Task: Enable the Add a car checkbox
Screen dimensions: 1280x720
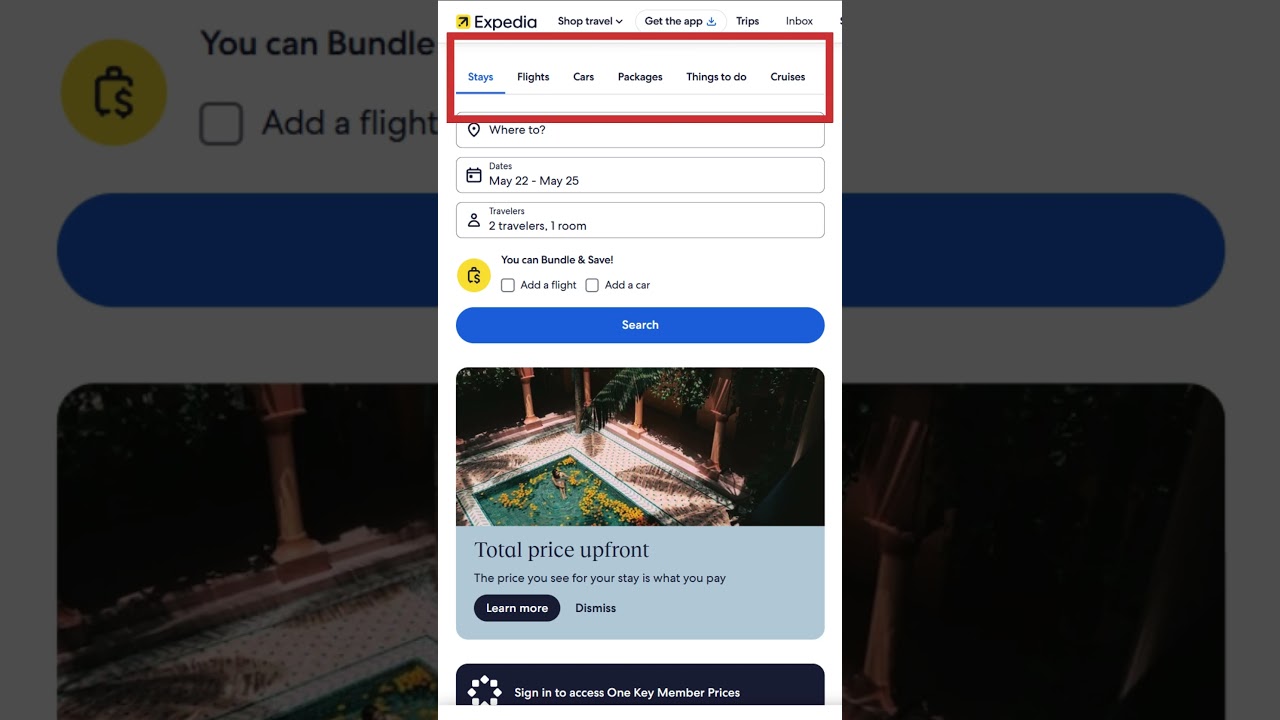Action: pyautogui.click(x=592, y=285)
